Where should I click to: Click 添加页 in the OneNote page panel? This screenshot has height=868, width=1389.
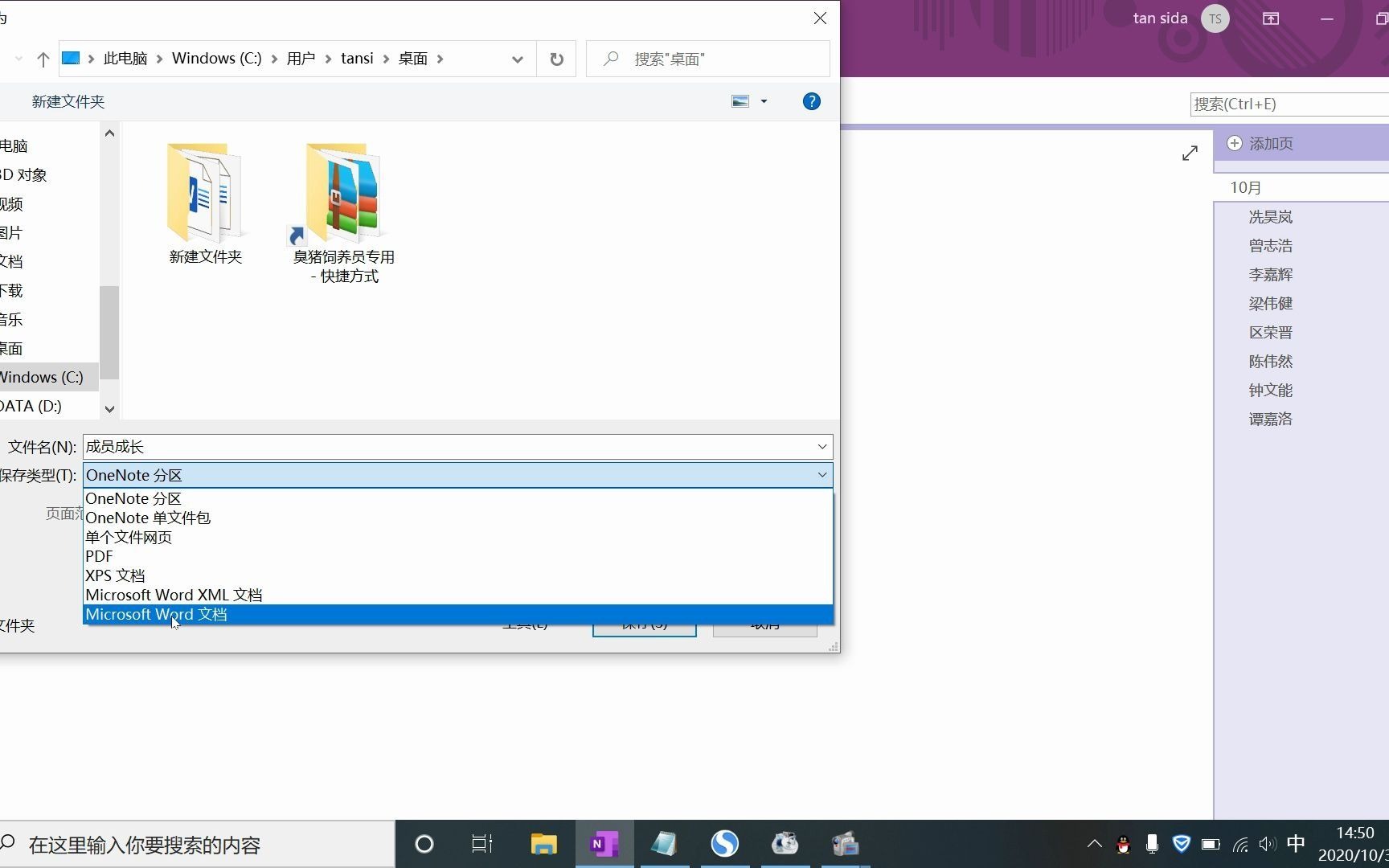[x=1260, y=144]
